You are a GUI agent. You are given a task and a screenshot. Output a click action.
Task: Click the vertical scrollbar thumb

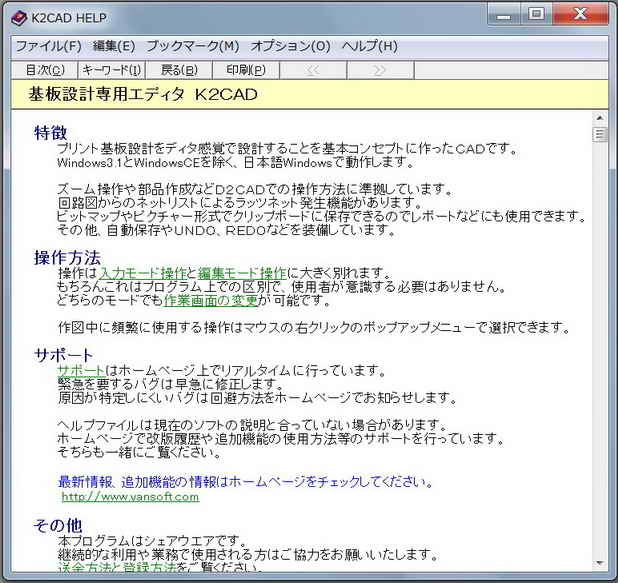tap(599, 135)
